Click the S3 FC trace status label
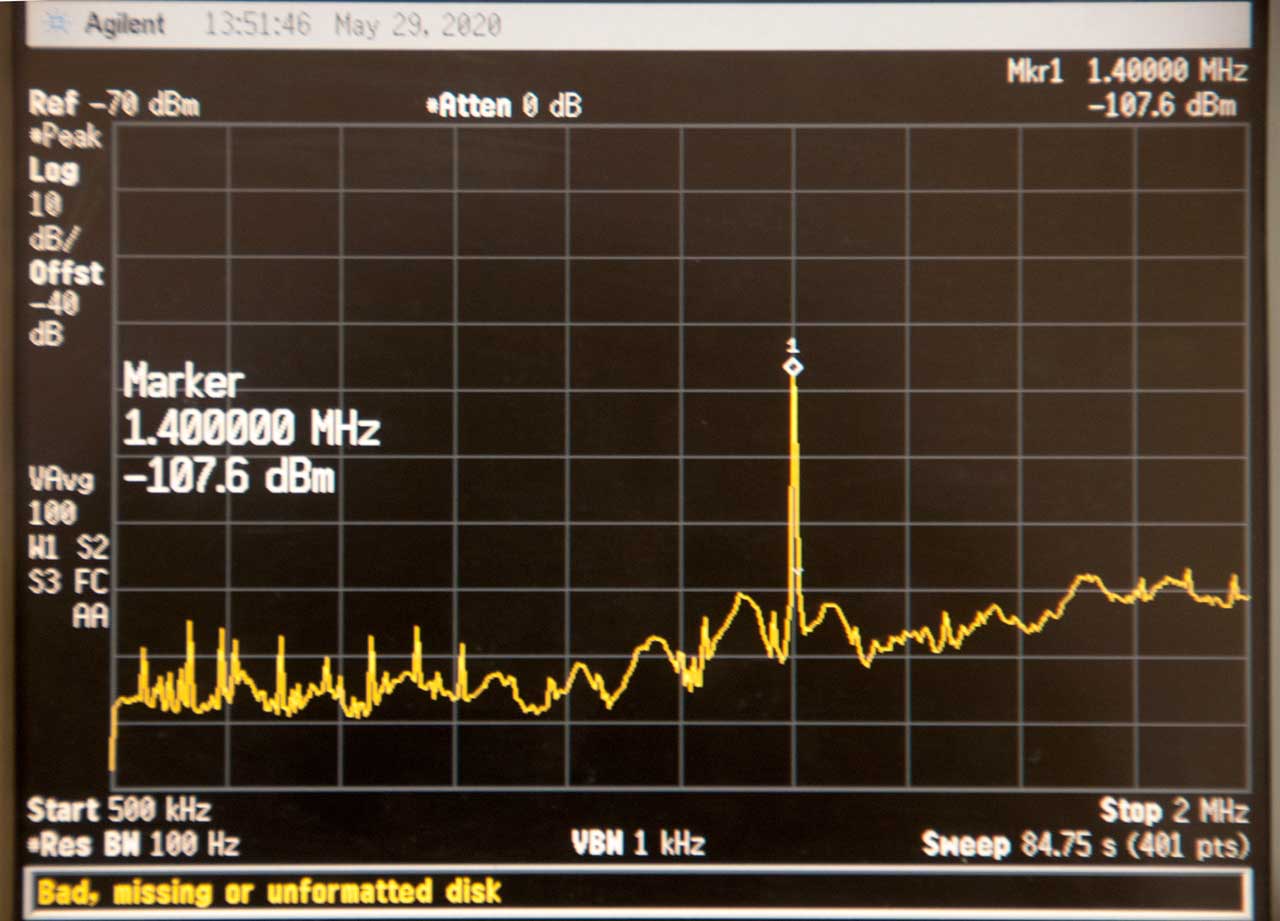The width and height of the screenshot is (1280, 921). pos(68,582)
